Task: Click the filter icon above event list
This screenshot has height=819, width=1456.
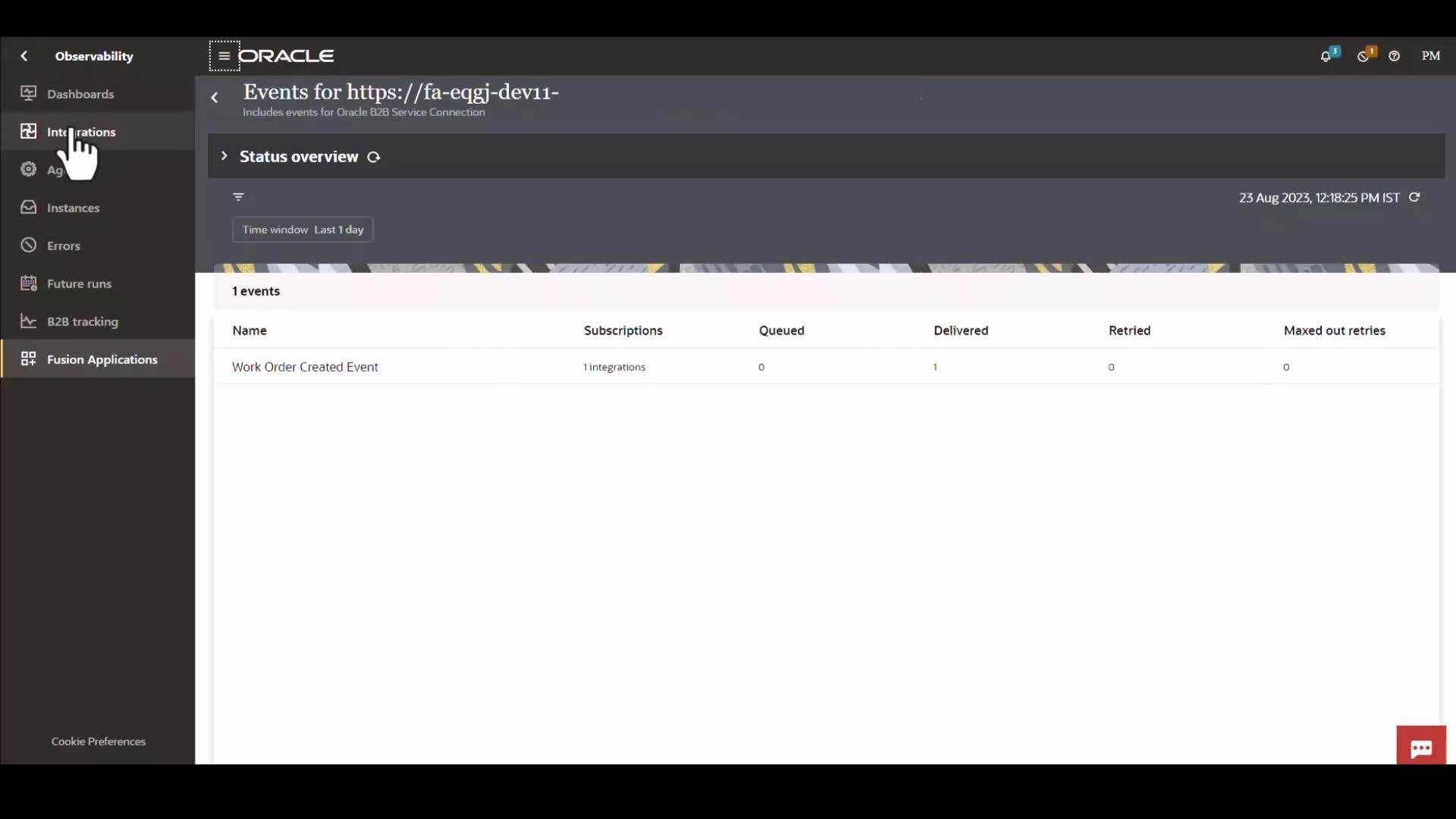Action: point(238,197)
